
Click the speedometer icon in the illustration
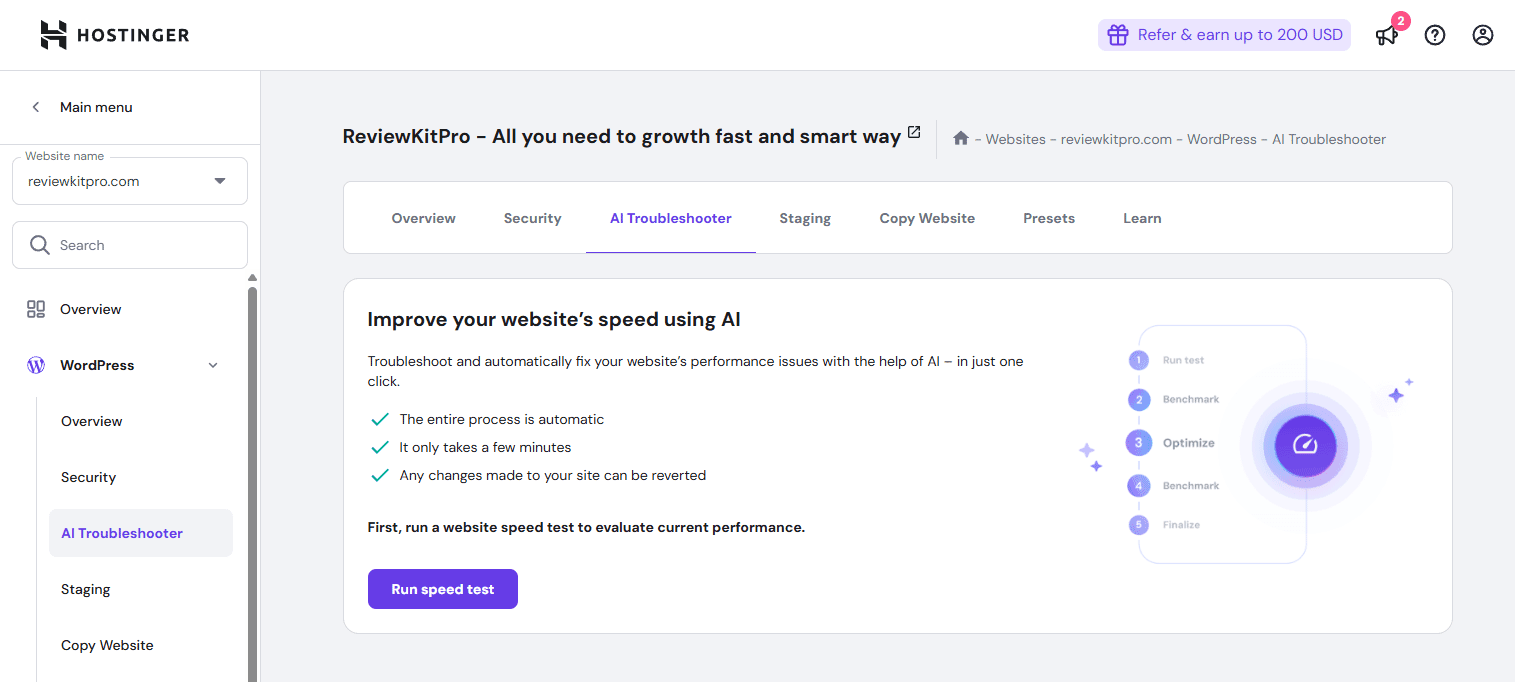pos(1305,444)
